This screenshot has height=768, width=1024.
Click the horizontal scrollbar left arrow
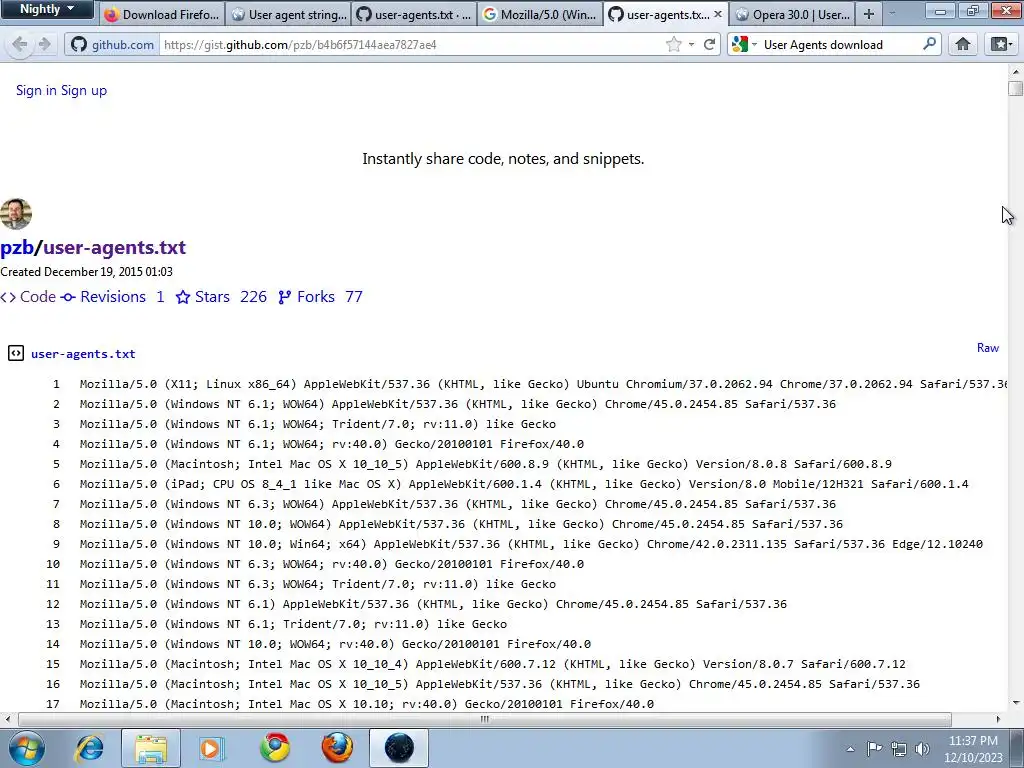coord(7,719)
